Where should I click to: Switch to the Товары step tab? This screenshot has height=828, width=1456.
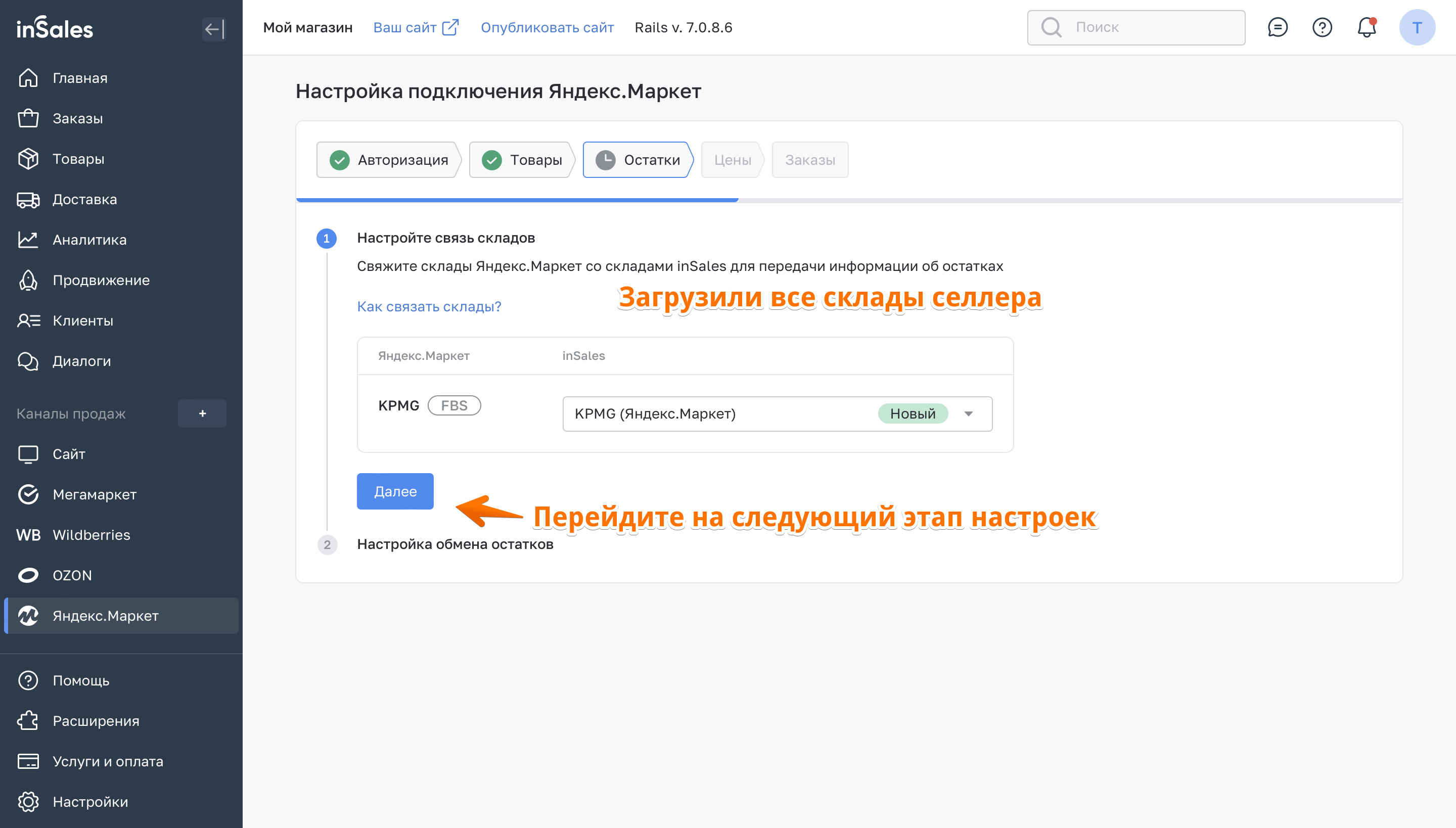(x=522, y=160)
